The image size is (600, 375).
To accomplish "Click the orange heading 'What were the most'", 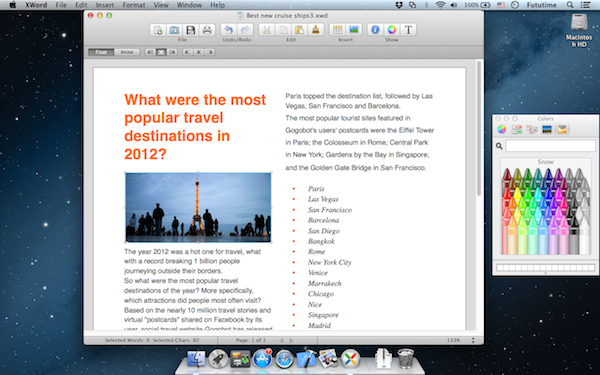I will 195,99.
